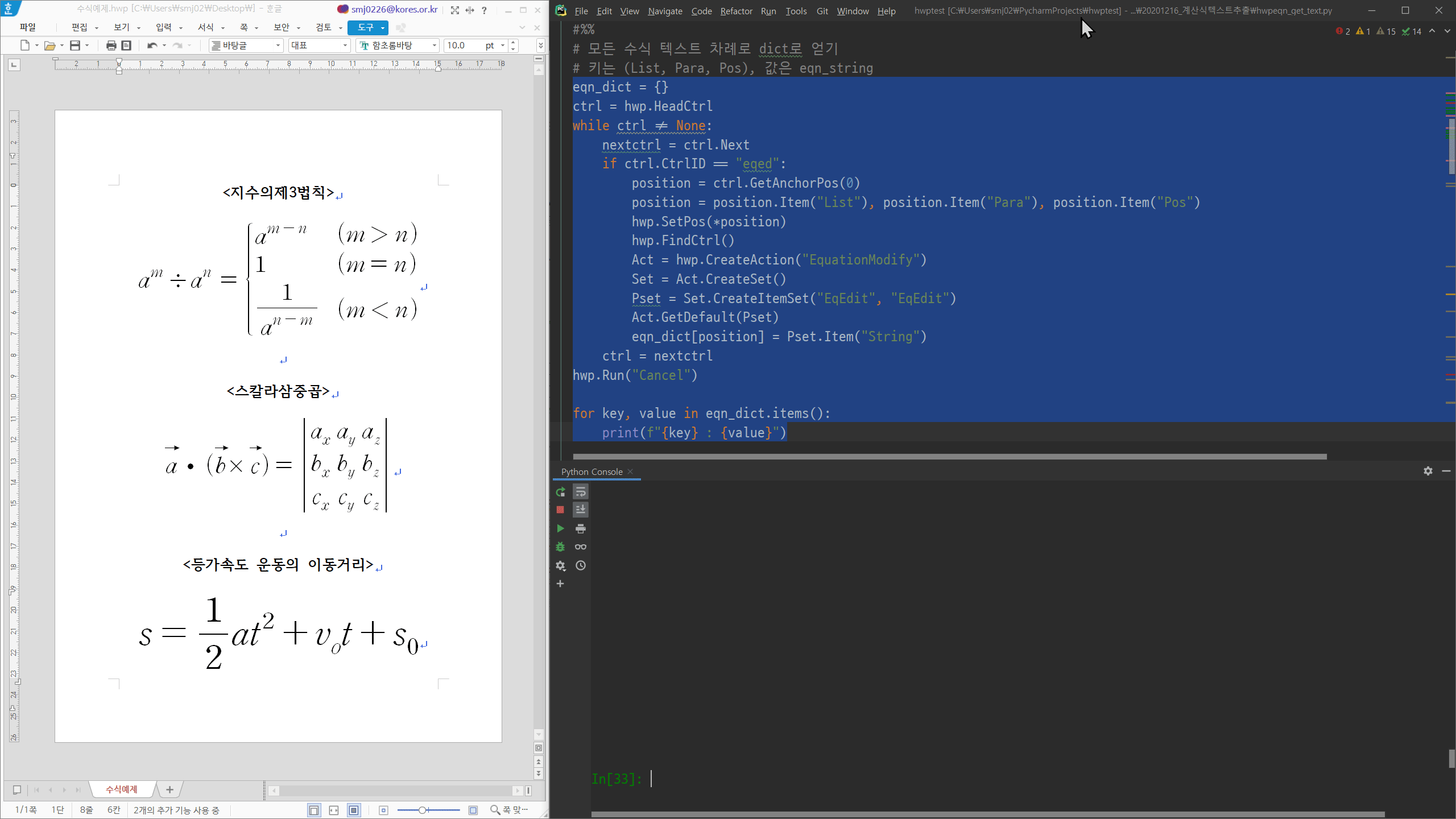Click the print preview icon

(x=126, y=45)
